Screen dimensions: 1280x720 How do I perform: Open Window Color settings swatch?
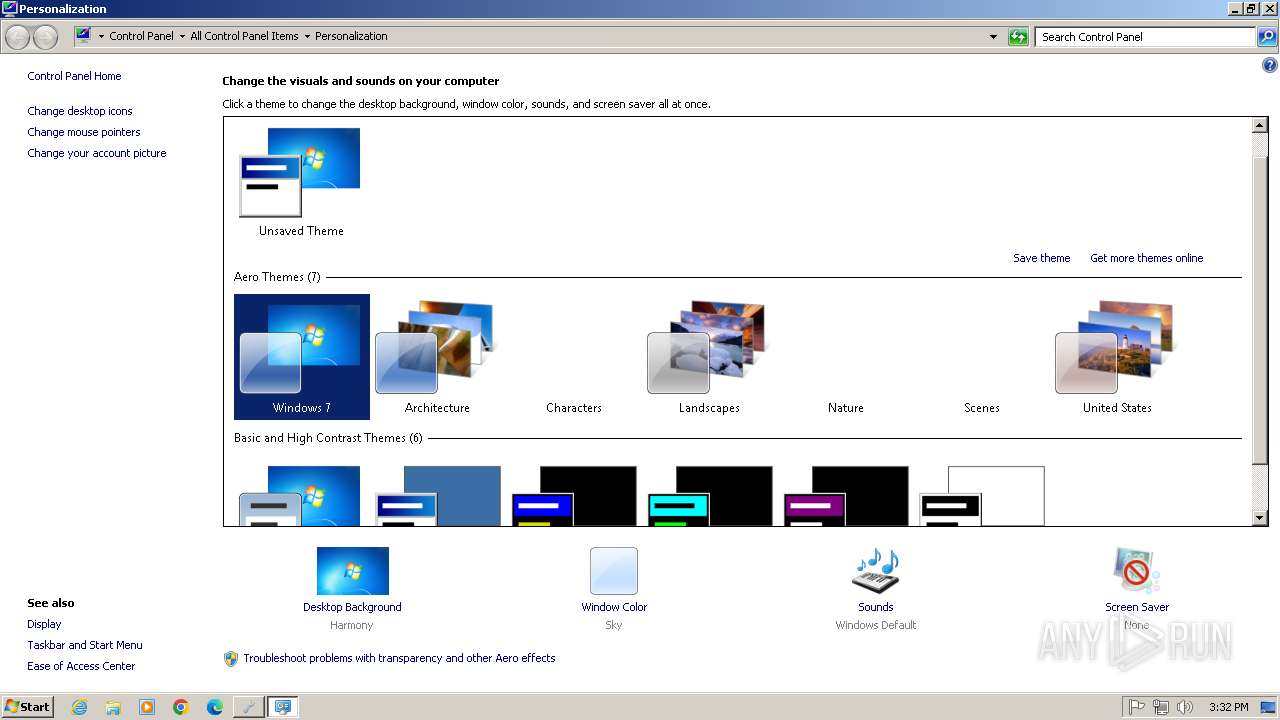pyautogui.click(x=613, y=571)
